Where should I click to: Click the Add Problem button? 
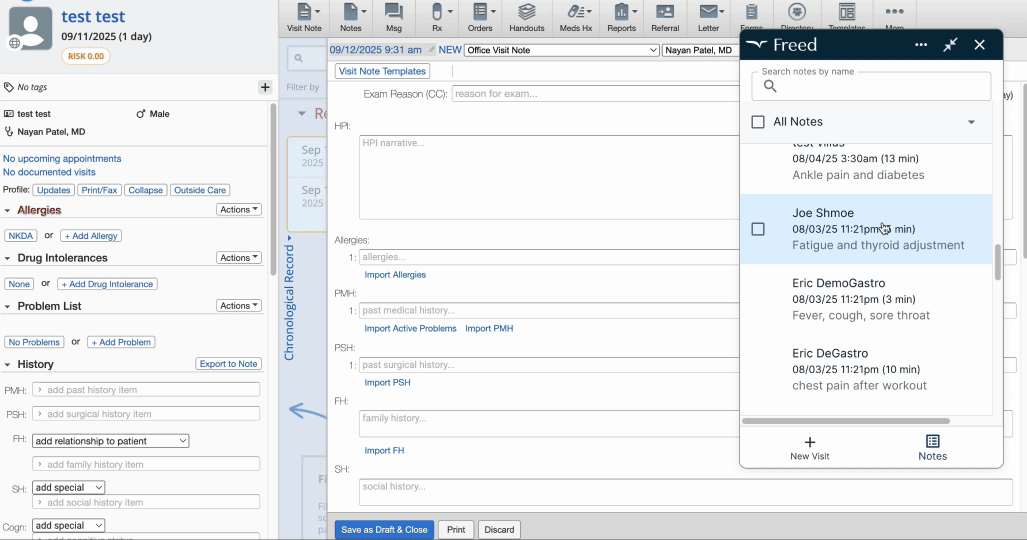121,342
